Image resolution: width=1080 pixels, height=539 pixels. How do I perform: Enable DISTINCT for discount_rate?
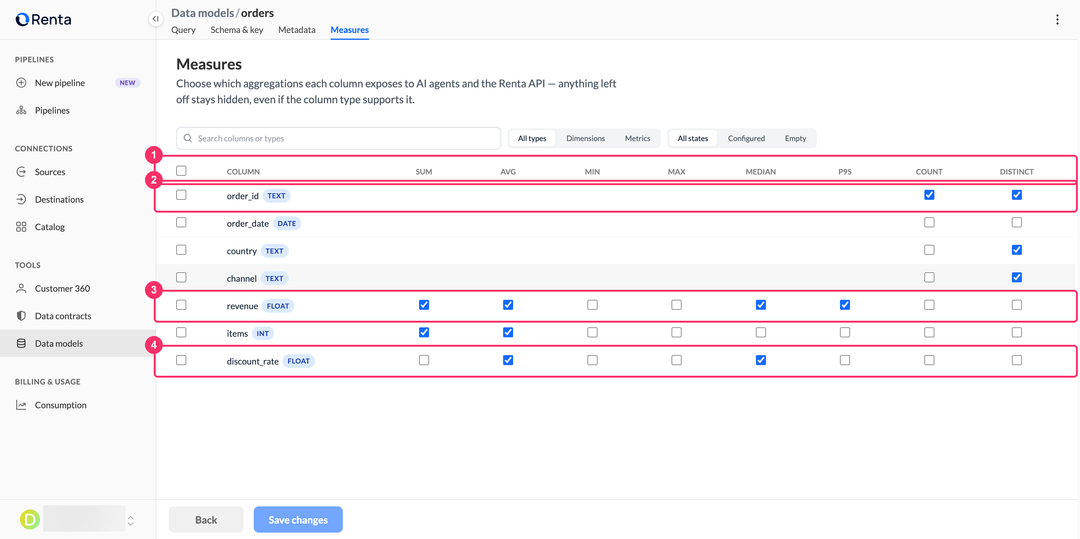point(1017,360)
